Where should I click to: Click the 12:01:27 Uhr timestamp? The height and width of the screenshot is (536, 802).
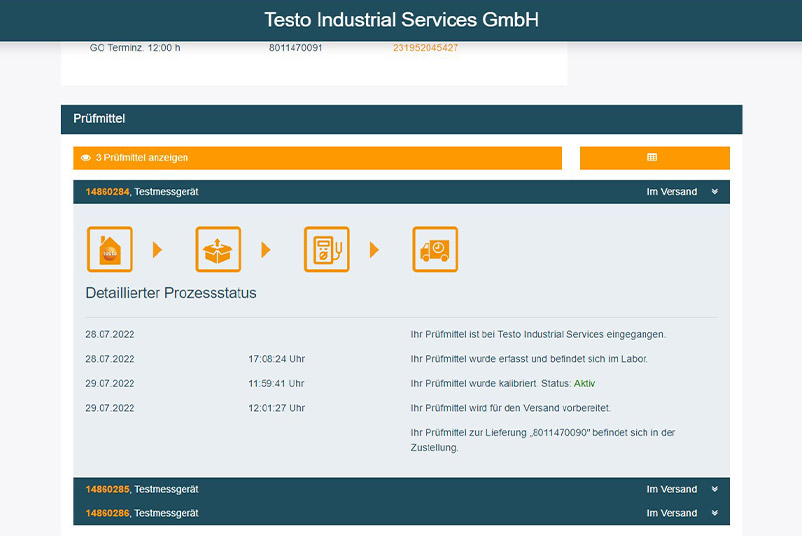pyautogui.click(x=277, y=408)
